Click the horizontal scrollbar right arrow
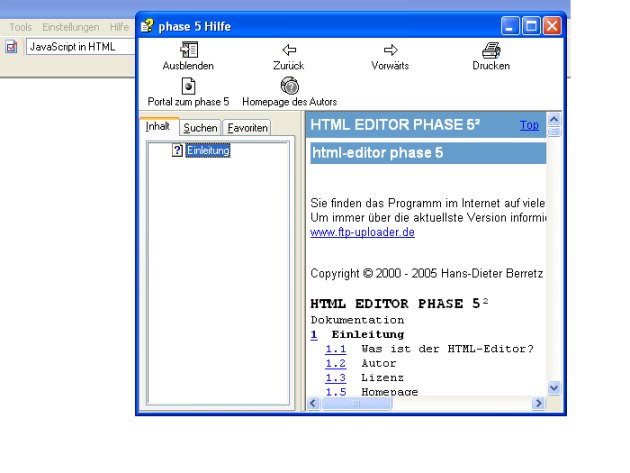This screenshot has height=473, width=630. [x=538, y=403]
